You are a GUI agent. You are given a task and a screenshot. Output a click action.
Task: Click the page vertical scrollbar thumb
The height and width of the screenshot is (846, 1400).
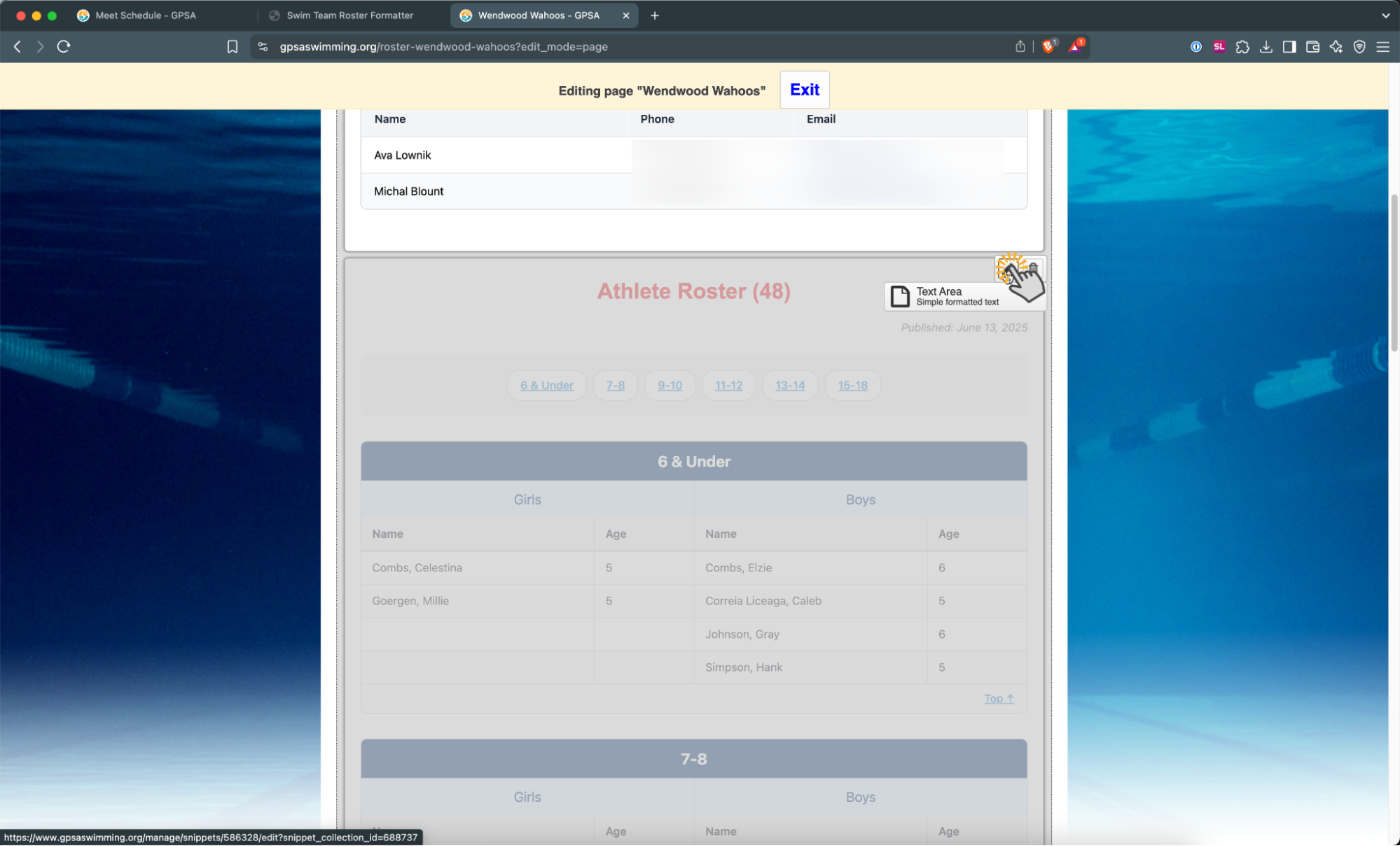point(1394,273)
